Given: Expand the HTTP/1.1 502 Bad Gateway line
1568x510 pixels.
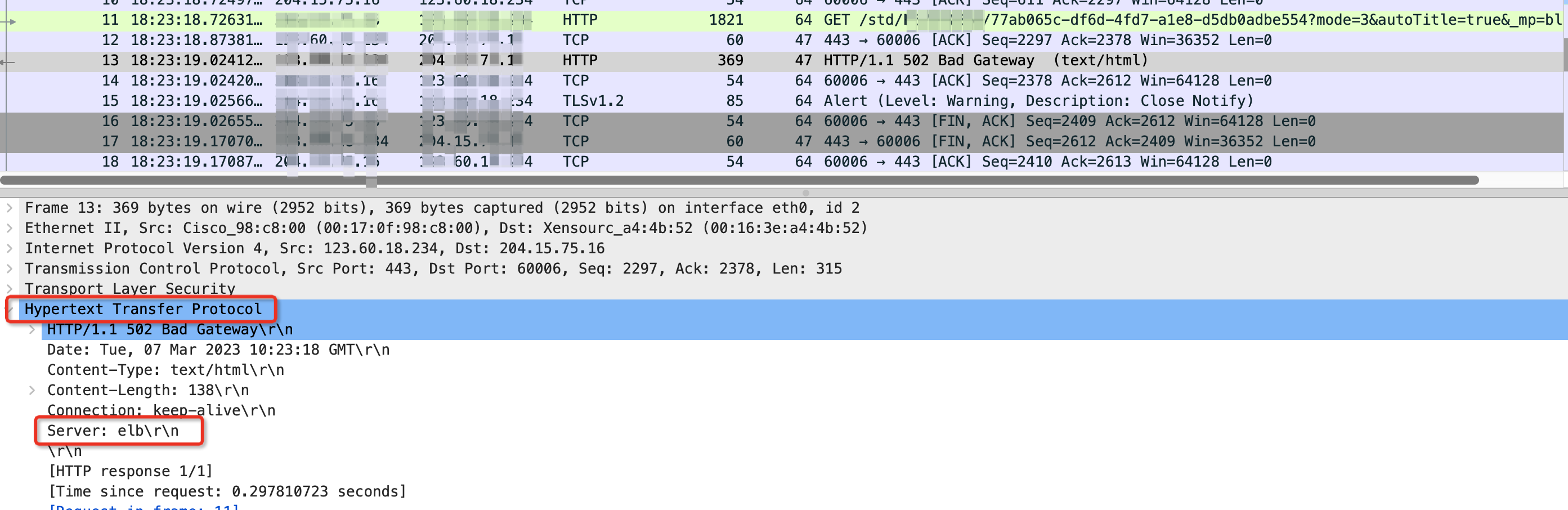Looking at the screenshot, I should tap(32, 329).
